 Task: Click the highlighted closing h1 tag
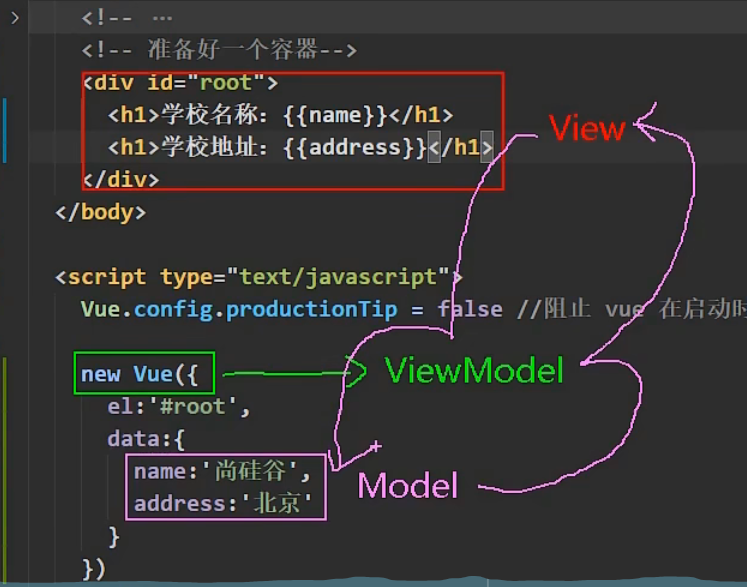tap(460, 148)
